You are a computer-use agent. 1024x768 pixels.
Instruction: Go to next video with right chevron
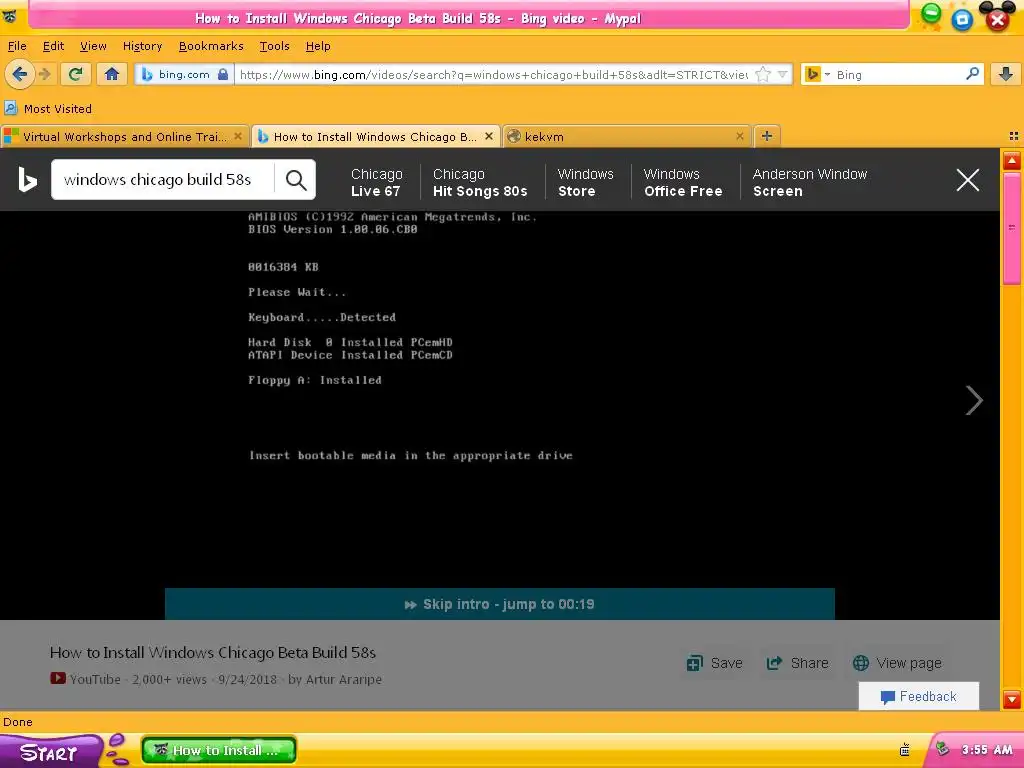974,400
